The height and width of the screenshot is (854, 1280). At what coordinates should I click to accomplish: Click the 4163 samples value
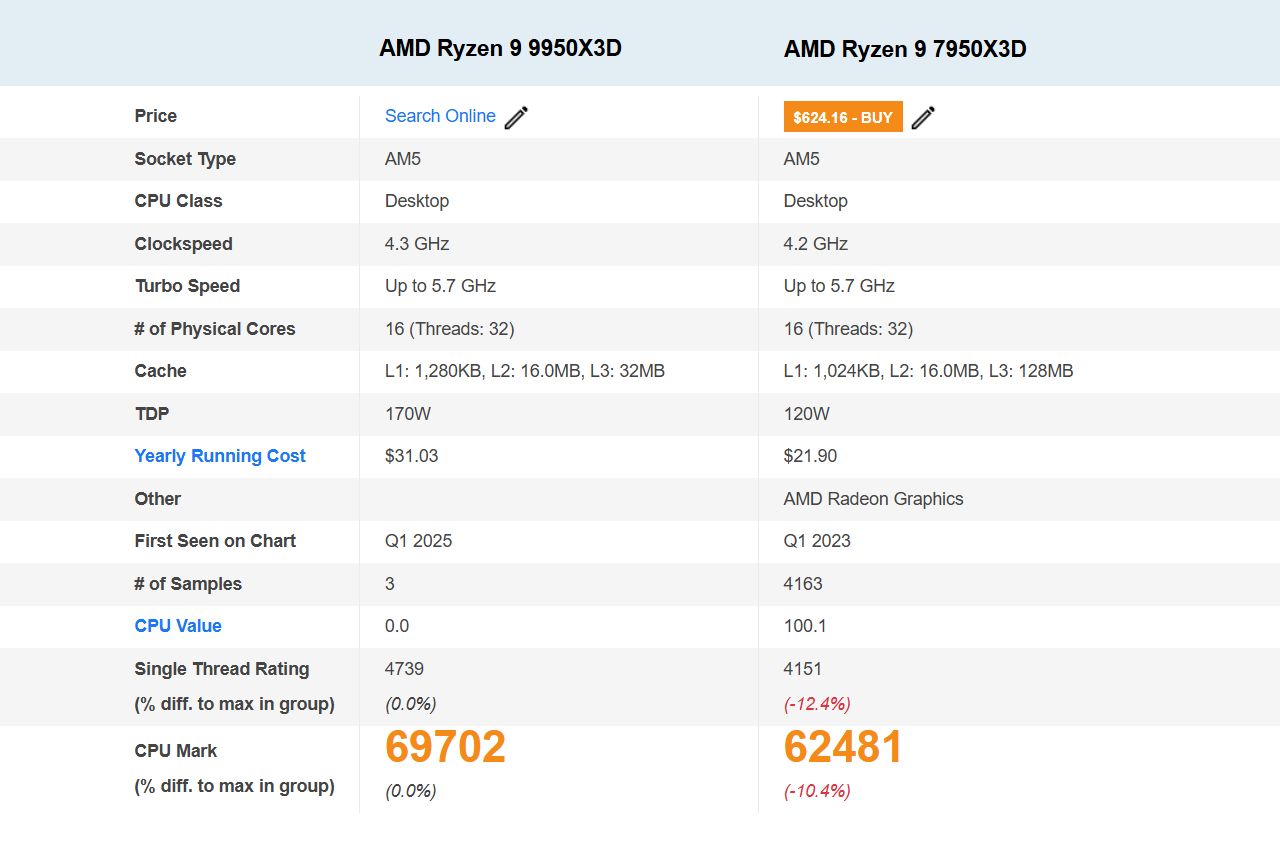pos(803,584)
